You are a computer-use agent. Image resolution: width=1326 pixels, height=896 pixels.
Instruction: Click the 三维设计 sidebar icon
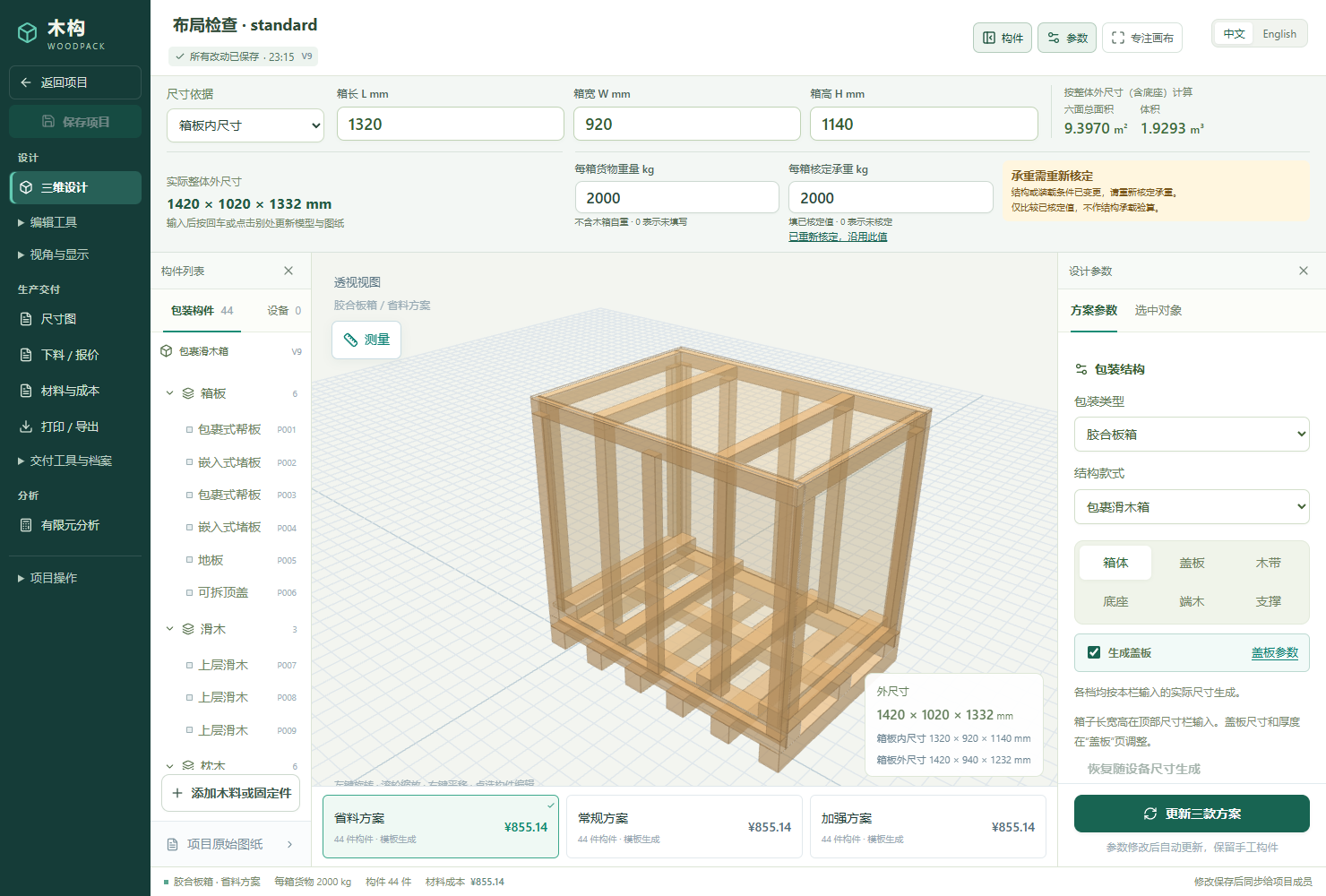pos(26,187)
